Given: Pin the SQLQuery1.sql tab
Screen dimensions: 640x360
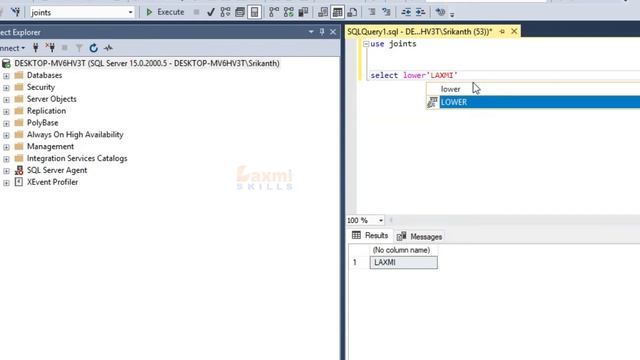Looking at the screenshot, I should [502, 31].
